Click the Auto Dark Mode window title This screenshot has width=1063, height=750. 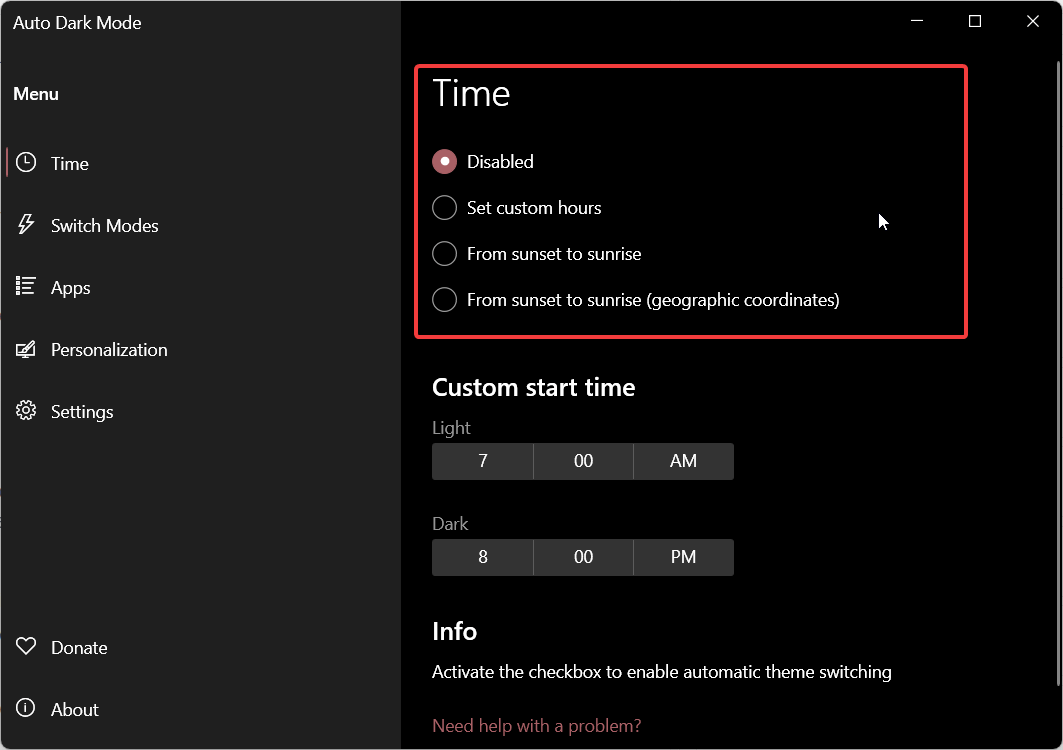point(77,22)
